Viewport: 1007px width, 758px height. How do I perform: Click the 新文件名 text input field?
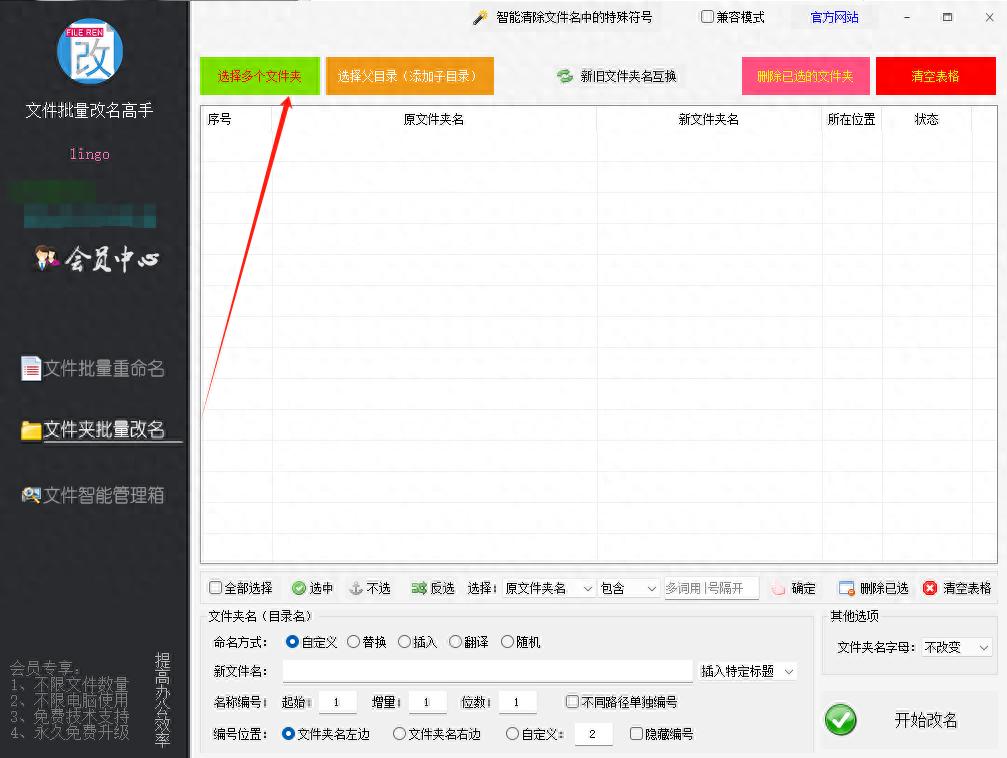coord(487,671)
